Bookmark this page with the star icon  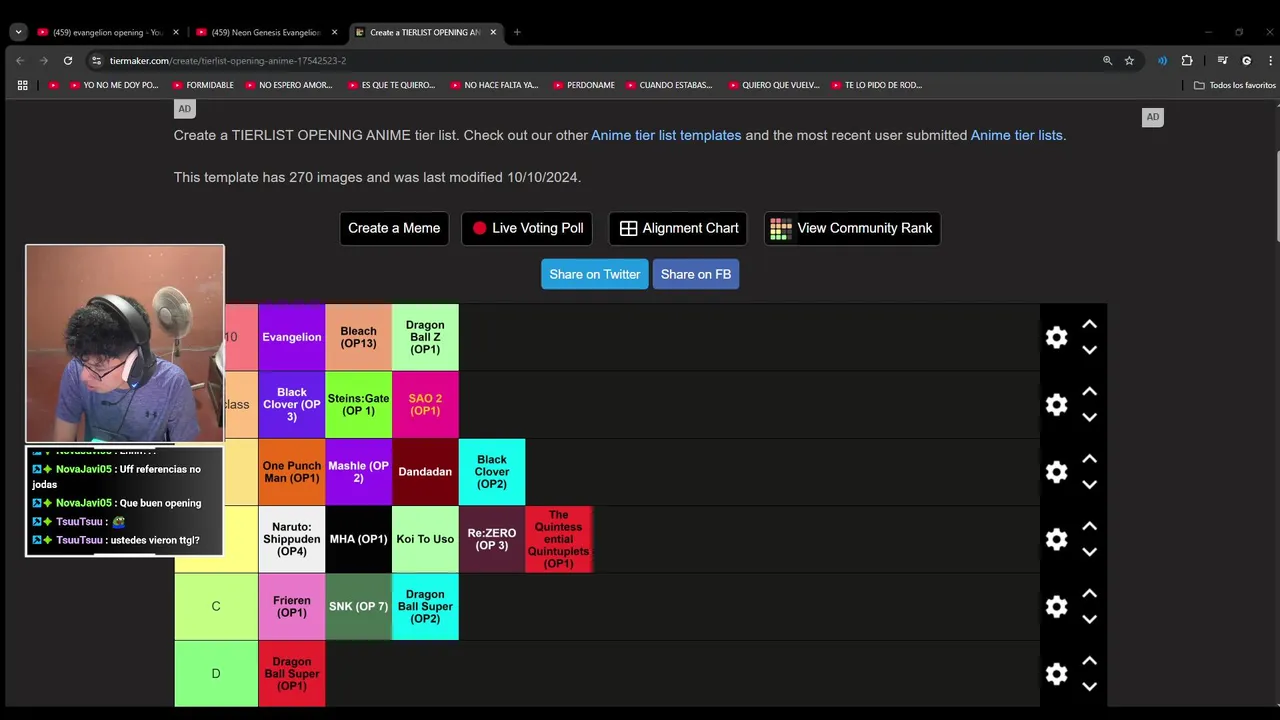(x=1129, y=60)
